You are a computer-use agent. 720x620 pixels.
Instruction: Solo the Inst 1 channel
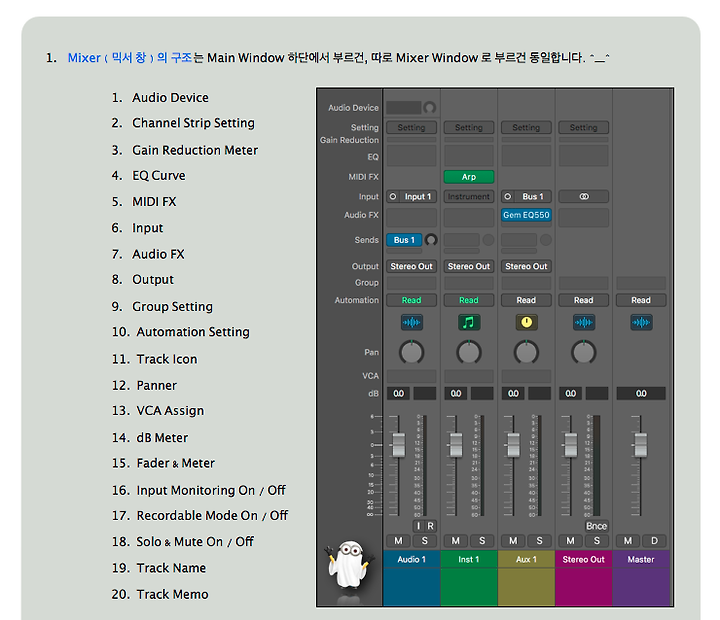pyautogui.click(x=482, y=541)
